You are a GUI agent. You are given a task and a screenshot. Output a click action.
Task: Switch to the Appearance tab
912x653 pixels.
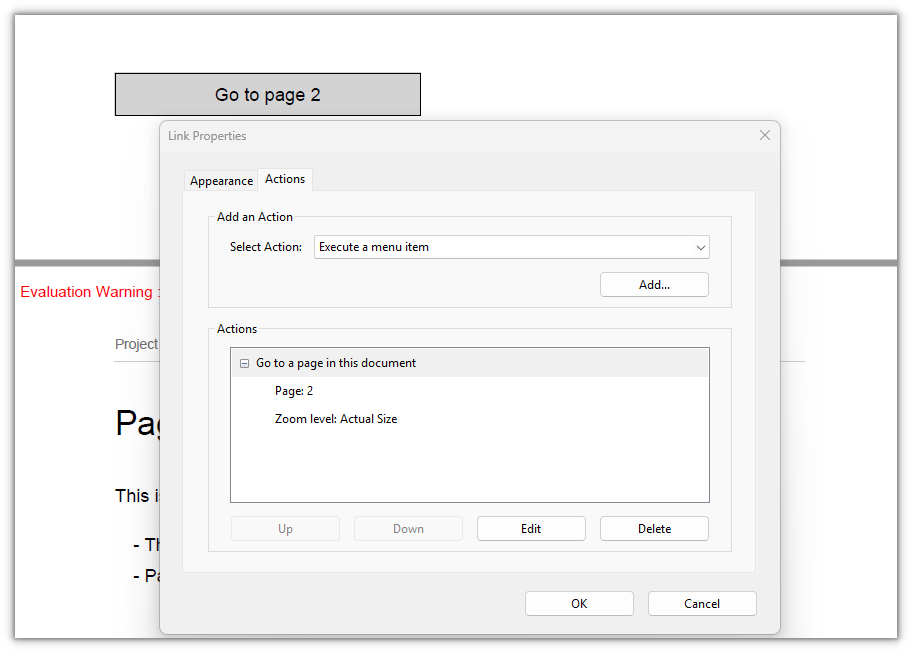tap(221, 181)
